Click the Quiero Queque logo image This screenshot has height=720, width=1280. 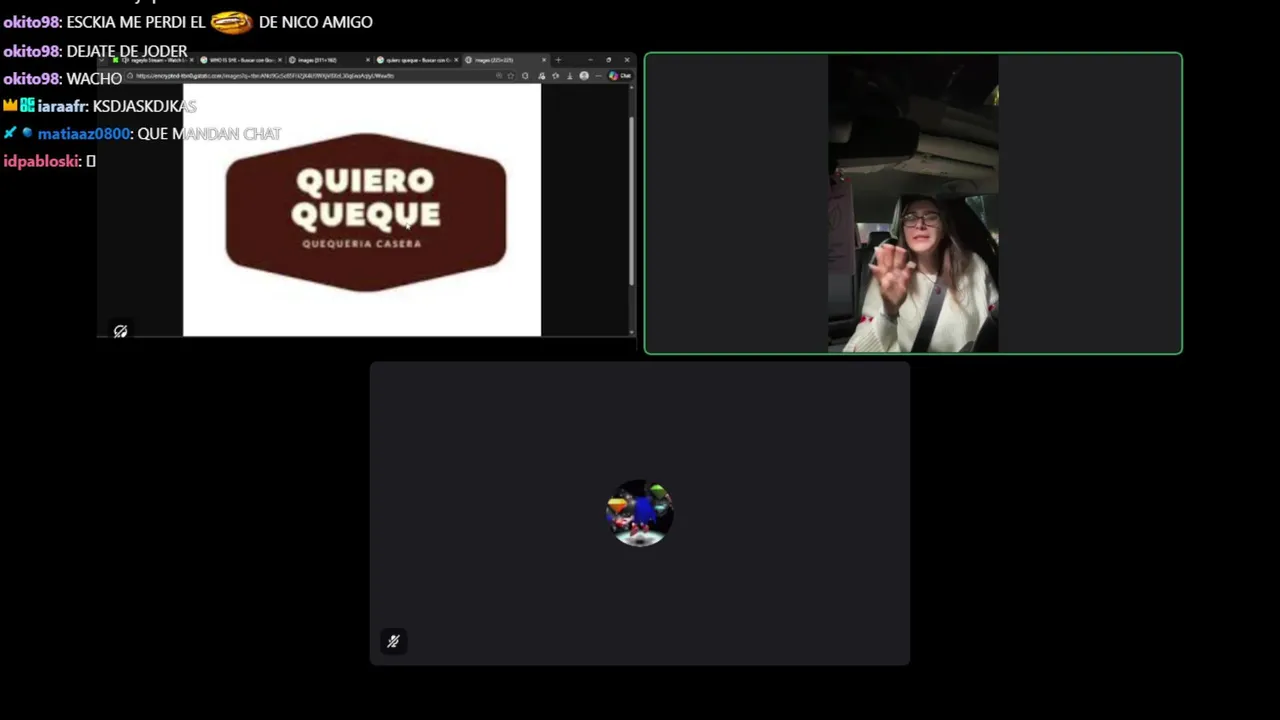pyautogui.click(x=365, y=212)
